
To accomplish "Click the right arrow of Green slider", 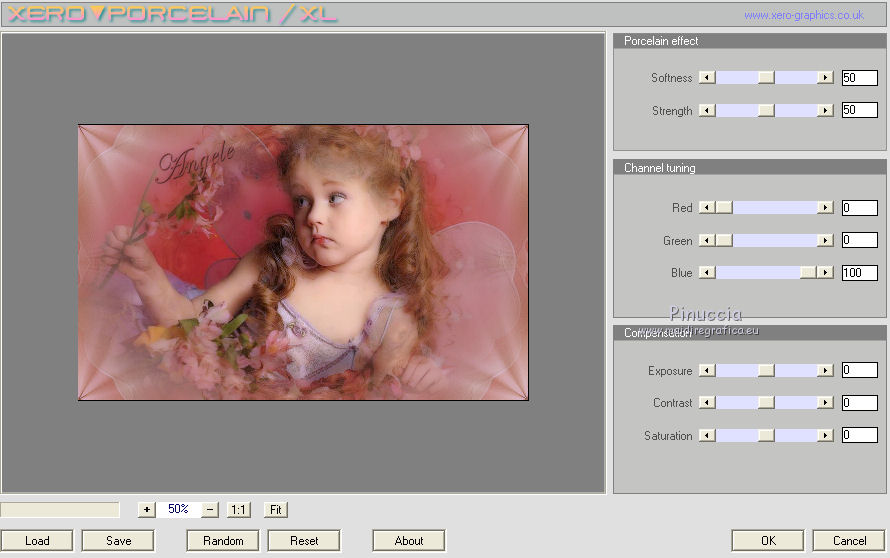I will click(825, 241).
